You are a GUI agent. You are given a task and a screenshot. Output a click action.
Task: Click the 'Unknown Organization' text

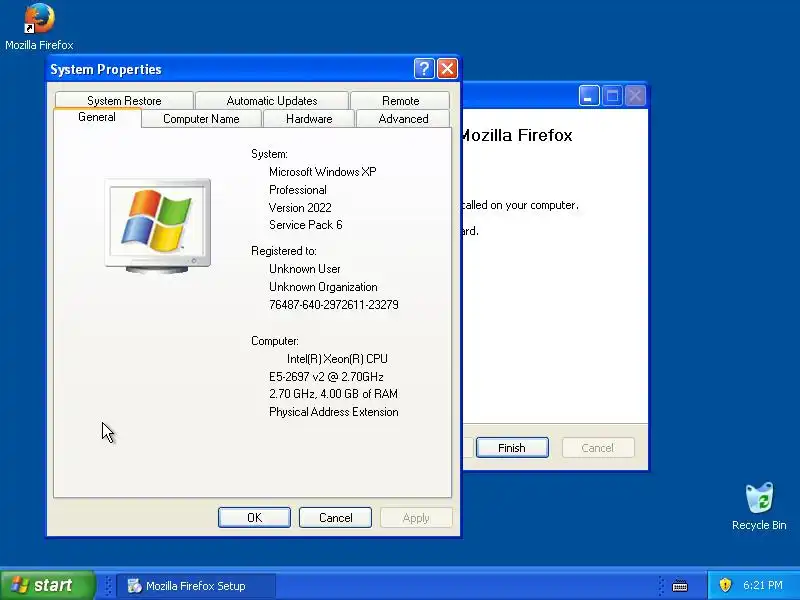(x=323, y=287)
